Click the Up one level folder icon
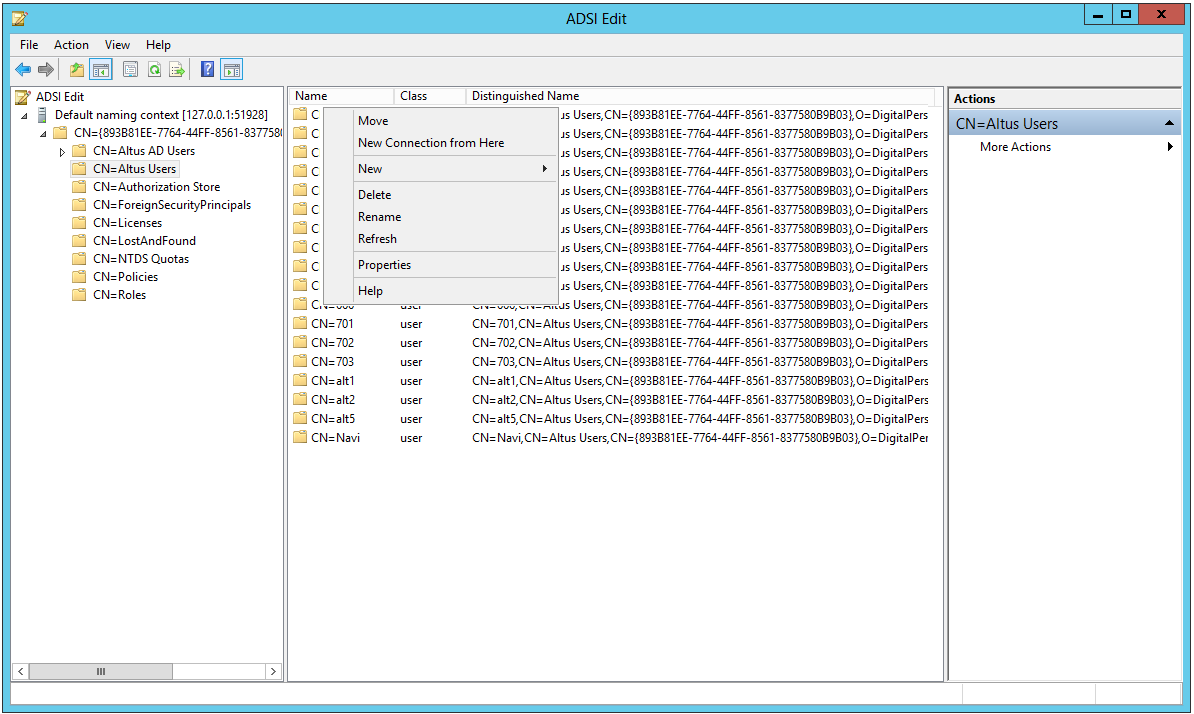 pyautogui.click(x=76, y=69)
